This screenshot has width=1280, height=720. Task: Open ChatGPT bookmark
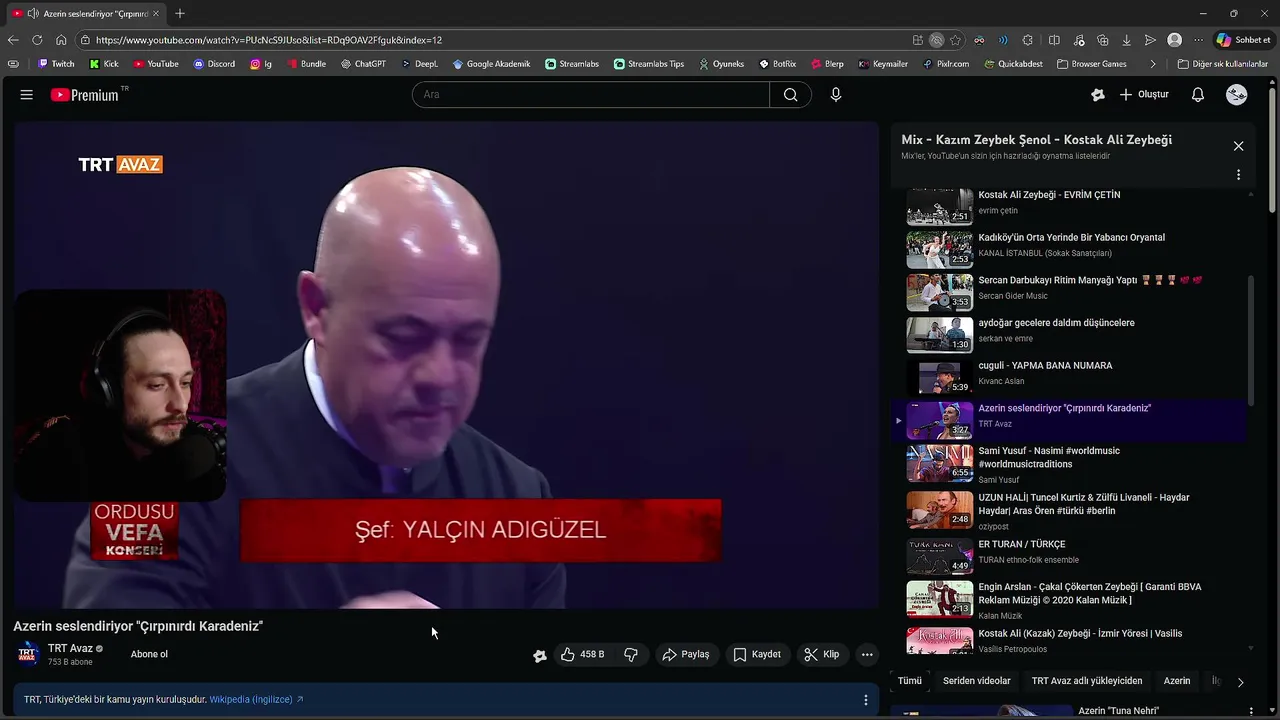363,64
